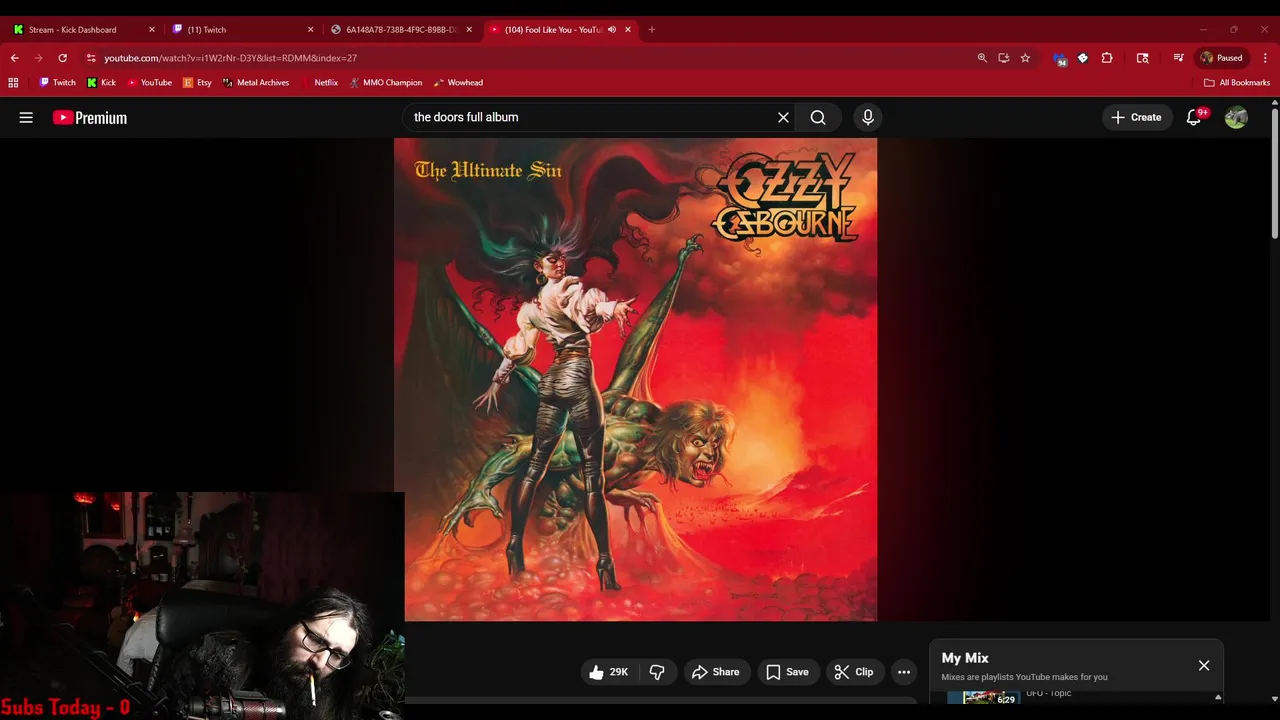
Task: Install app icon in address bar
Action: [1004, 58]
